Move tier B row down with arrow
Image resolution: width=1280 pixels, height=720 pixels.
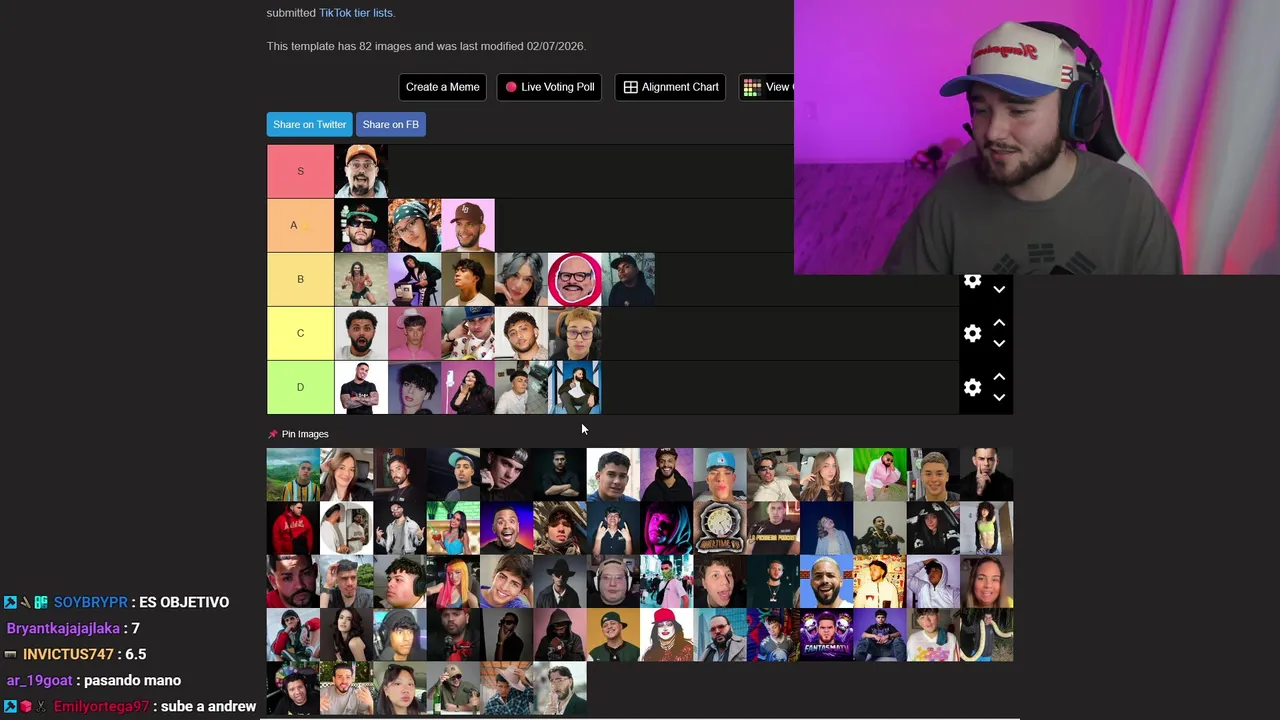tap(999, 289)
